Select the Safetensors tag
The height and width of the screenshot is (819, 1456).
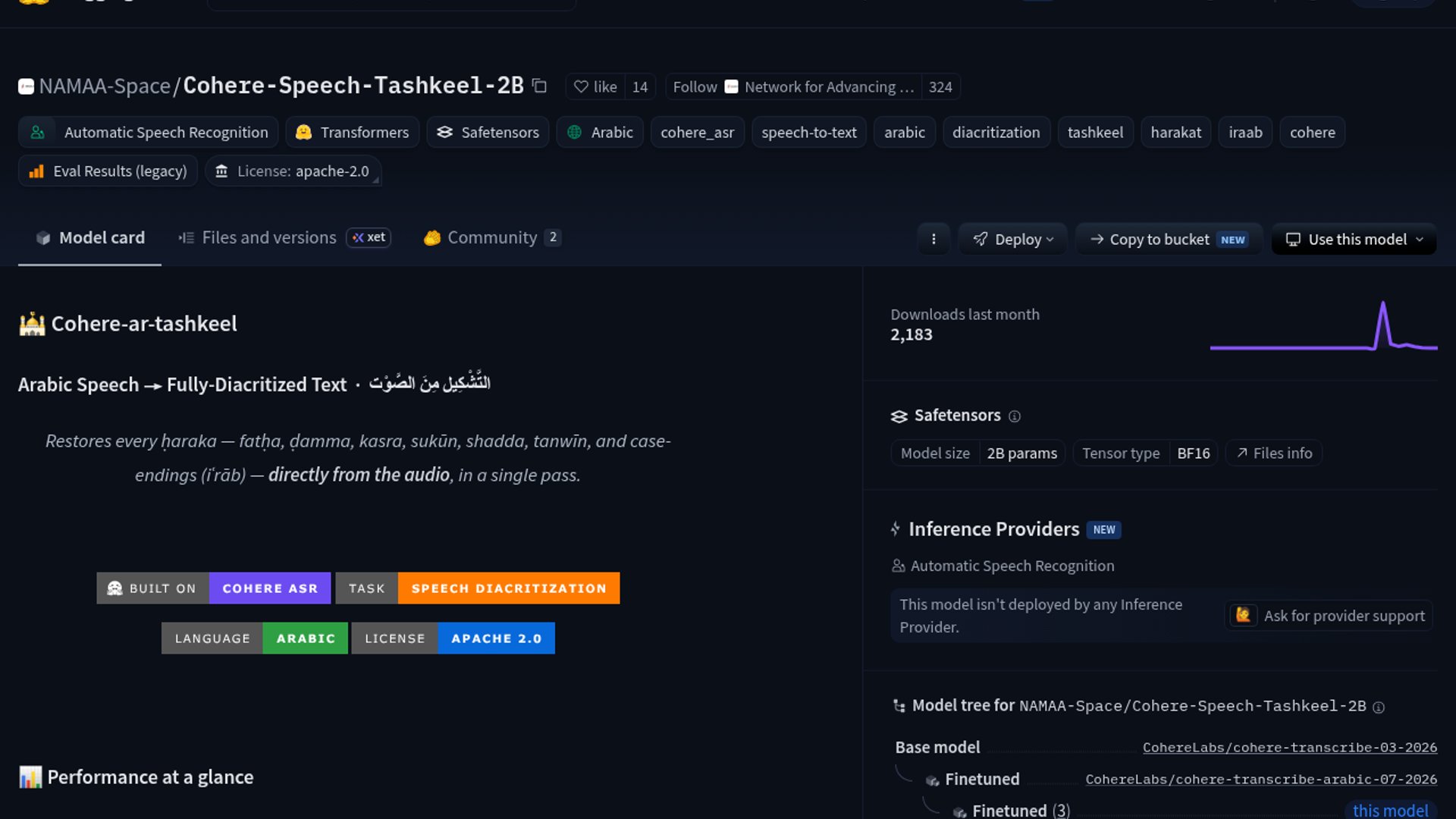tap(488, 132)
